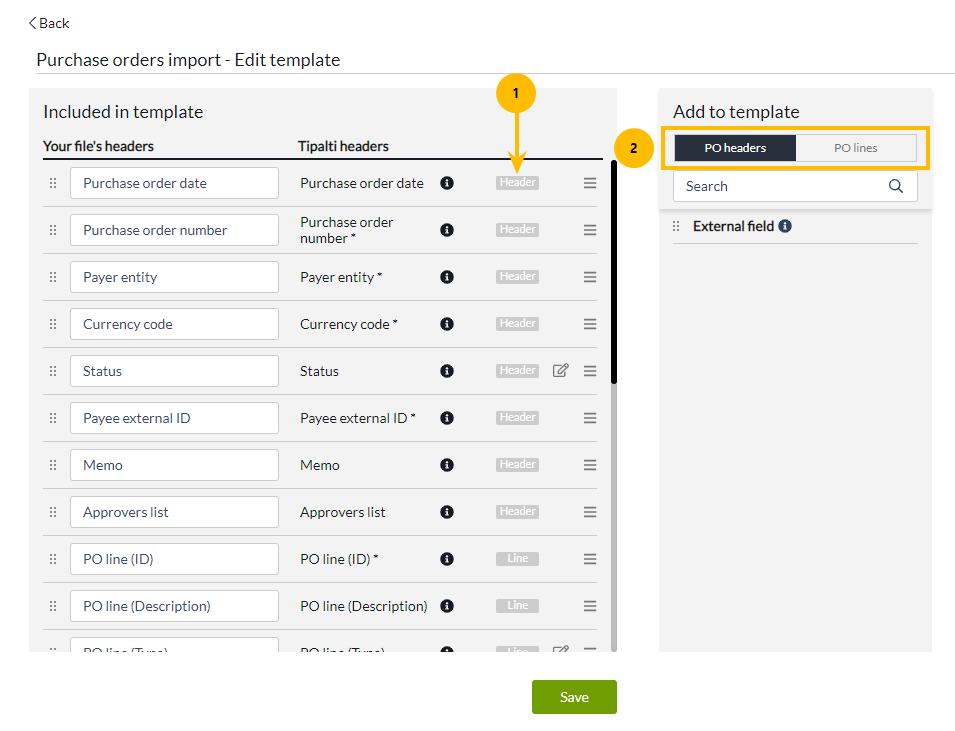Open hamburger menu for Purchase order date row

tap(590, 183)
